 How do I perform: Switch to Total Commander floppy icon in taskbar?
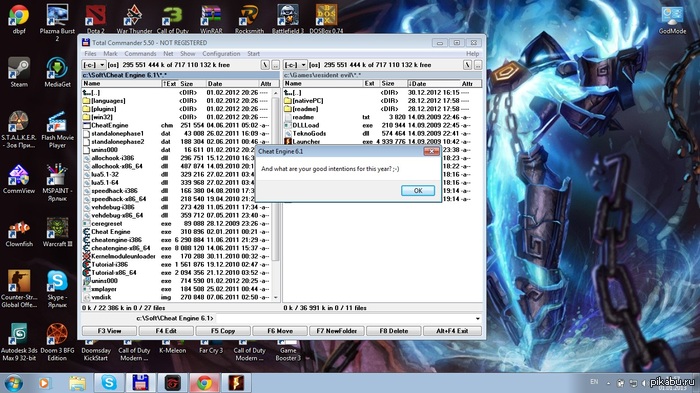[x=141, y=383]
